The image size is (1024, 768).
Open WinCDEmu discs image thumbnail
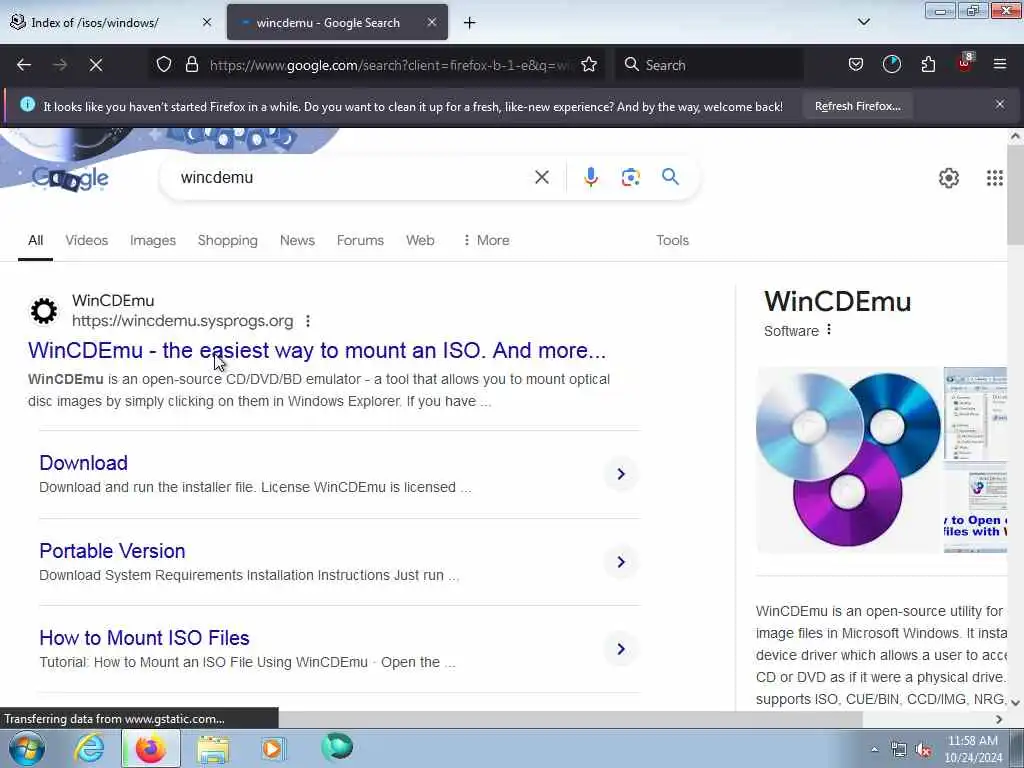[848, 460]
